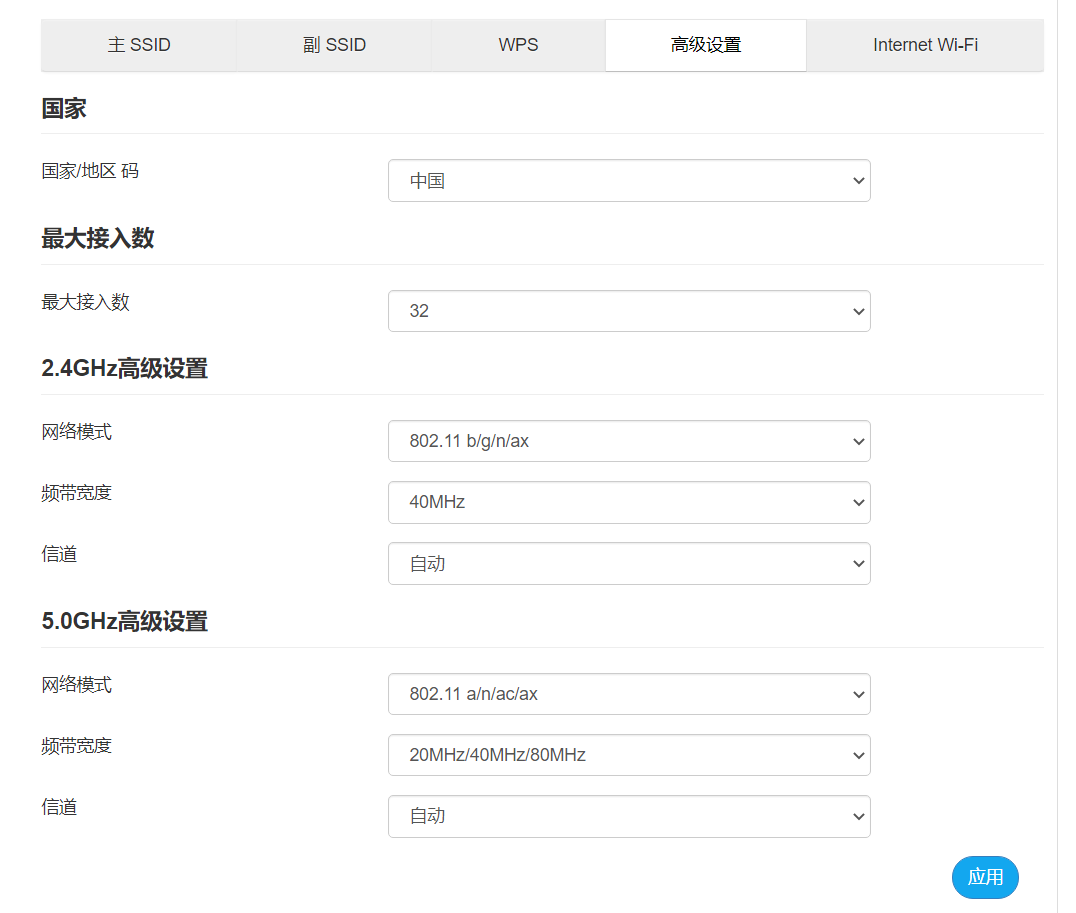The image size is (1076, 913).
Task: Open the Internet Wi-Fi tab
Action: pyautogui.click(x=925, y=45)
